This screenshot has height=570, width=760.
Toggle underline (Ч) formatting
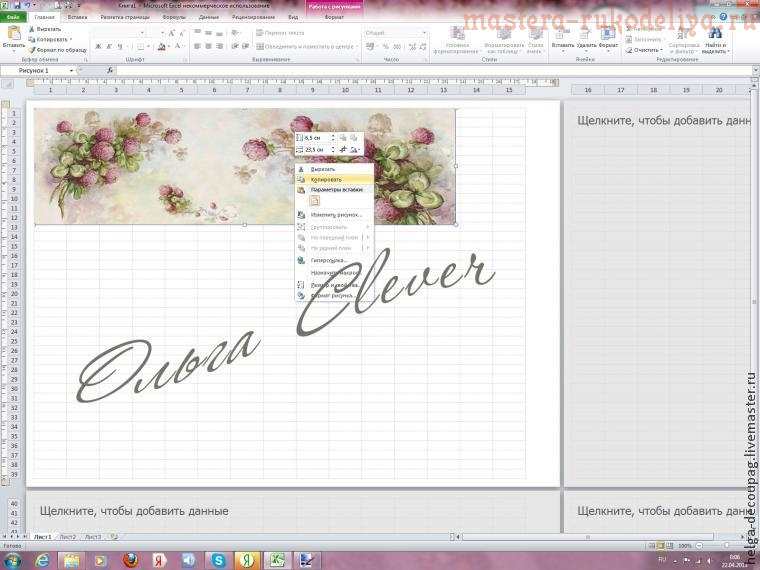click(120, 47)
